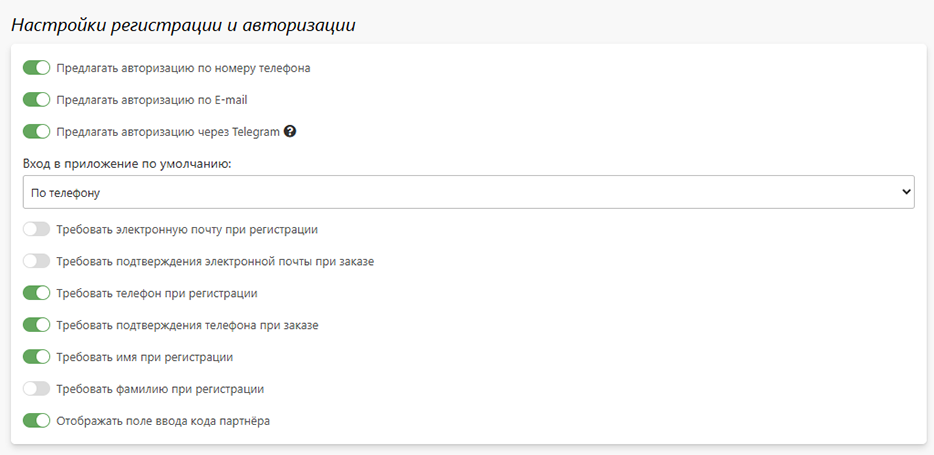
Task: Turn off the require phone at registration switch
Action: click(x=36, y=293)
